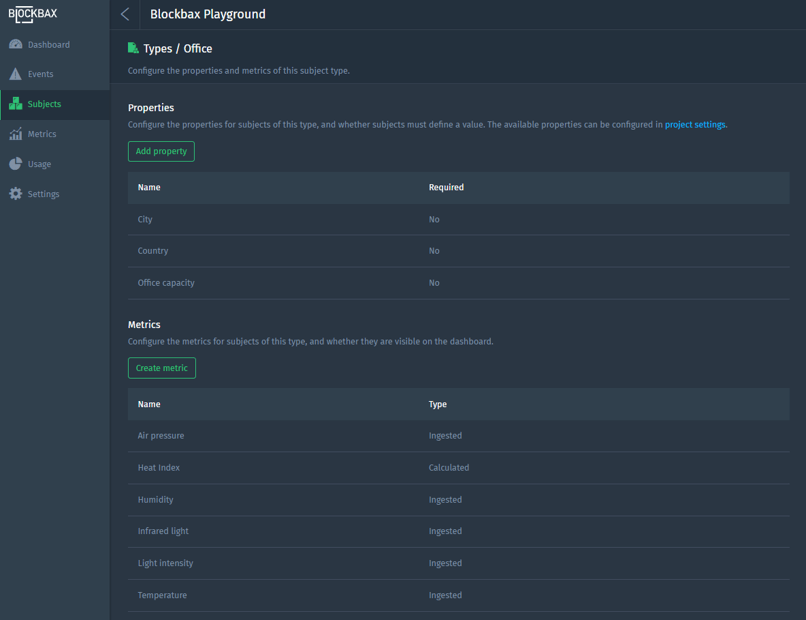This screenshot has width=806, height=620.
Task: Follow the project settings link
Action: [695, 125]
